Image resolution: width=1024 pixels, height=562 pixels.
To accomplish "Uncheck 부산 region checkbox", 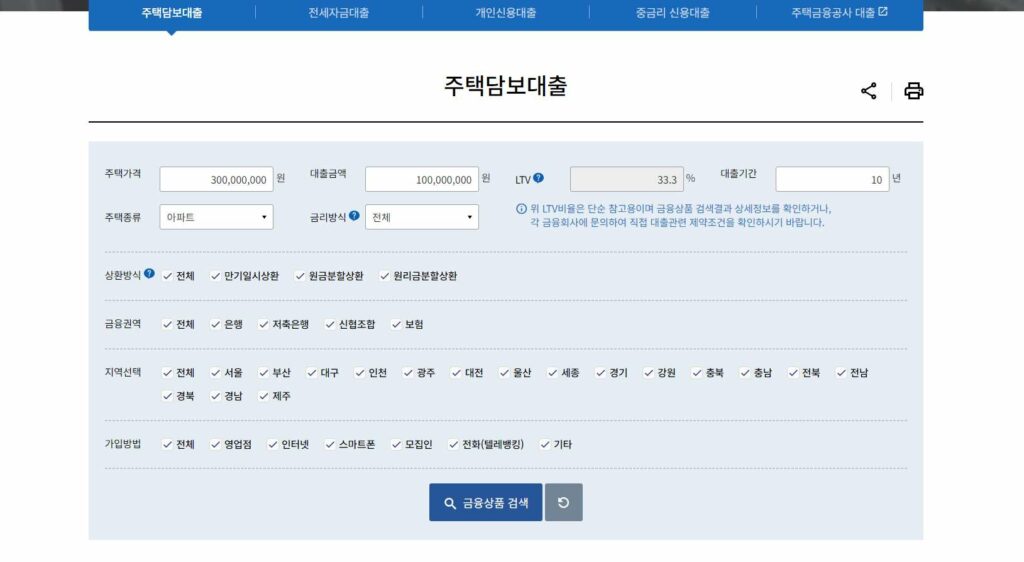I will point(264,373).
